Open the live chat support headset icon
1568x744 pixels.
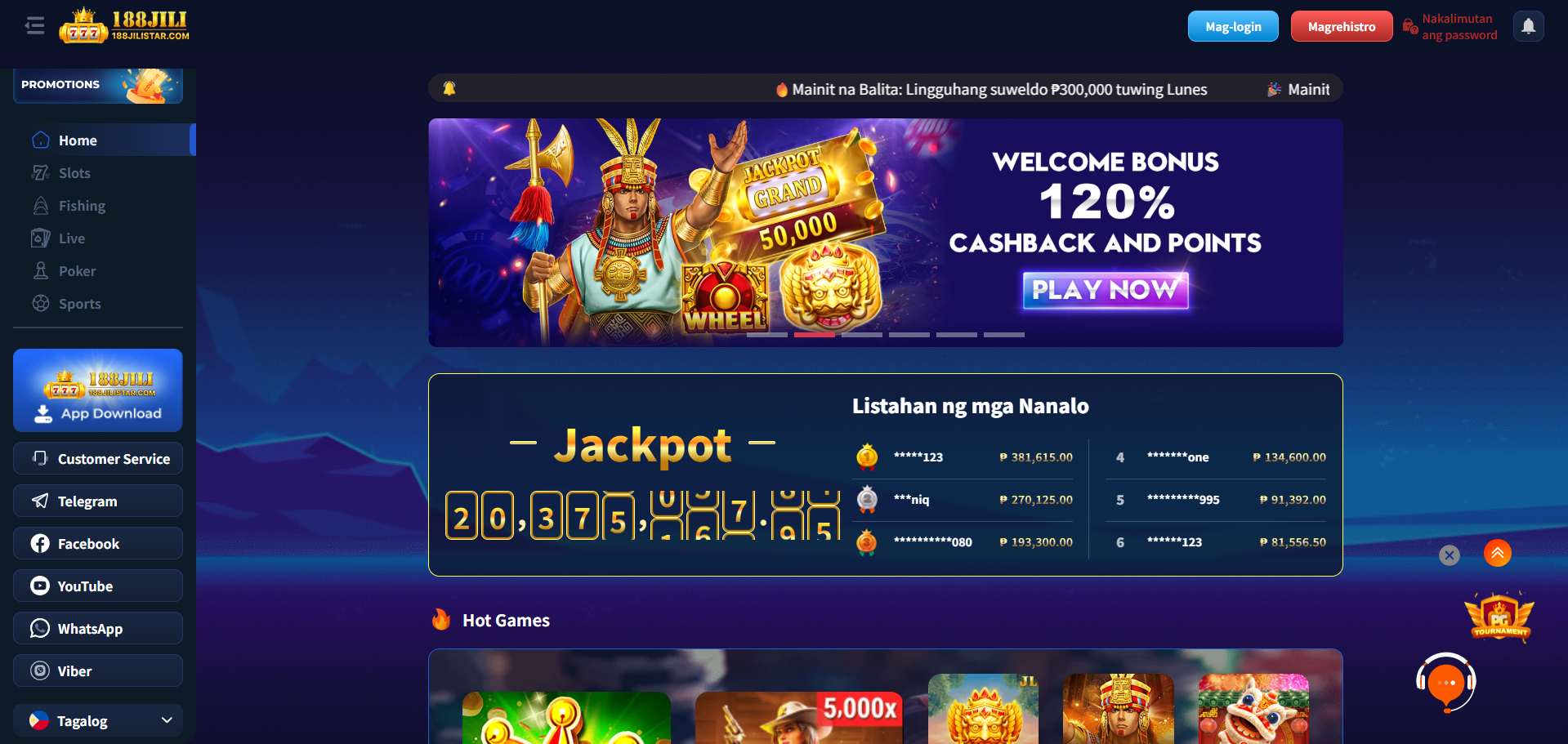[x=1446, y=683]
